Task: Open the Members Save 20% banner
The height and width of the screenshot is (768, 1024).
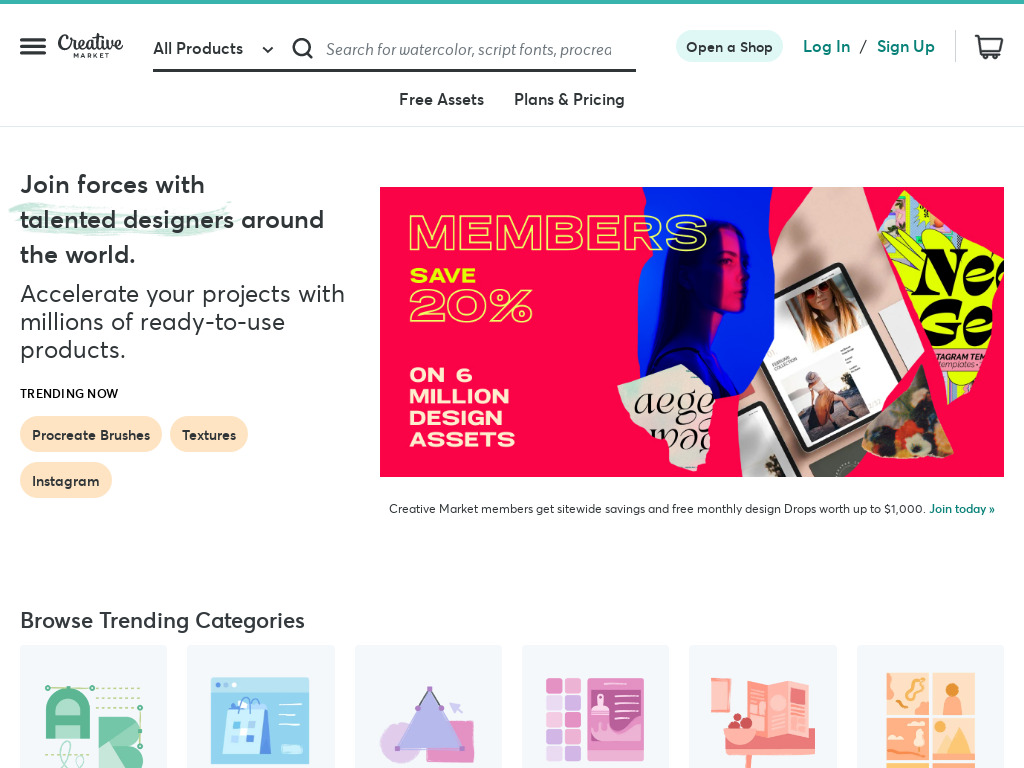Action: pyautogui.click(x=692, y=332)
